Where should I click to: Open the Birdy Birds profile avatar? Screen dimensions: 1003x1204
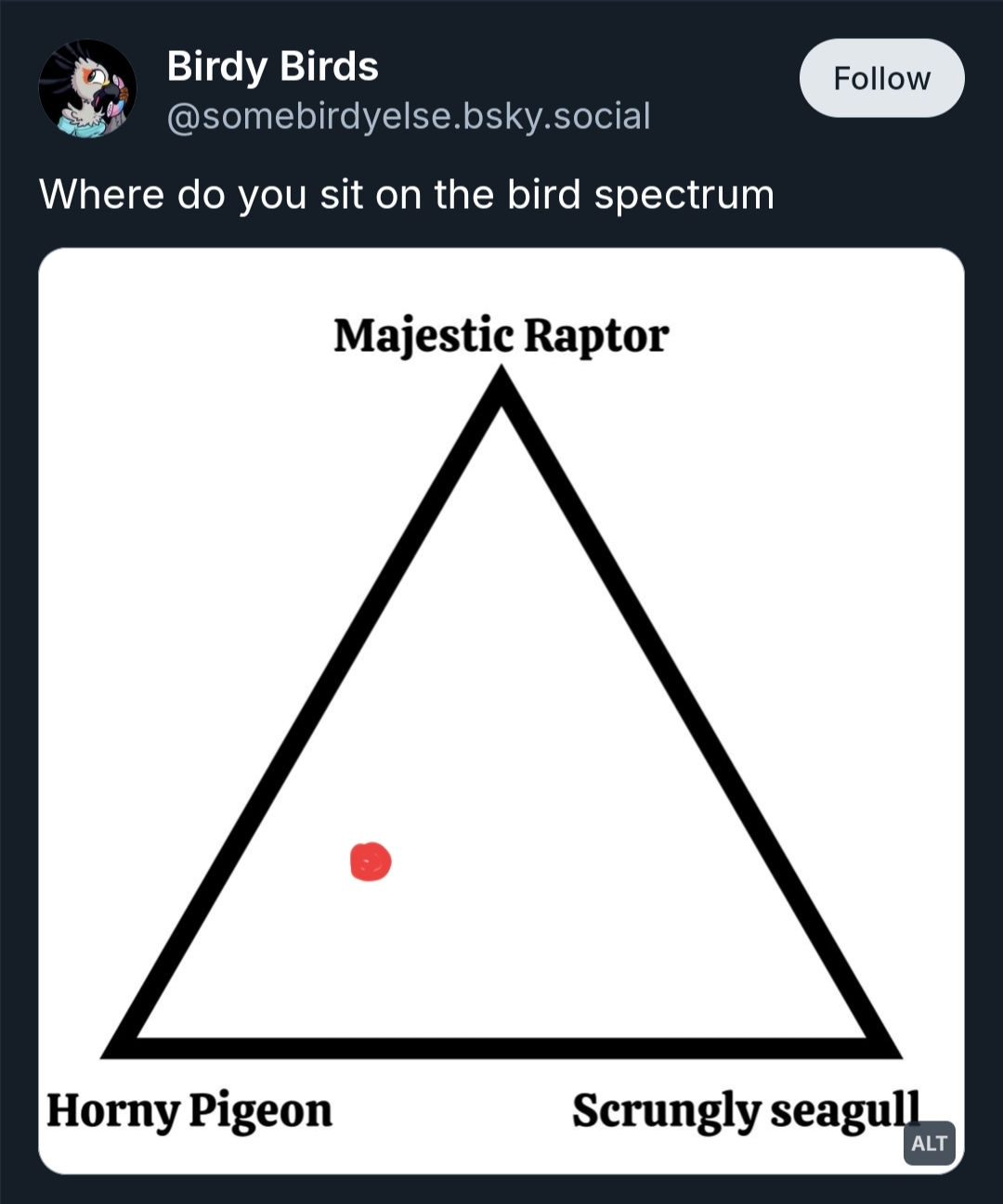click(87, 88)
